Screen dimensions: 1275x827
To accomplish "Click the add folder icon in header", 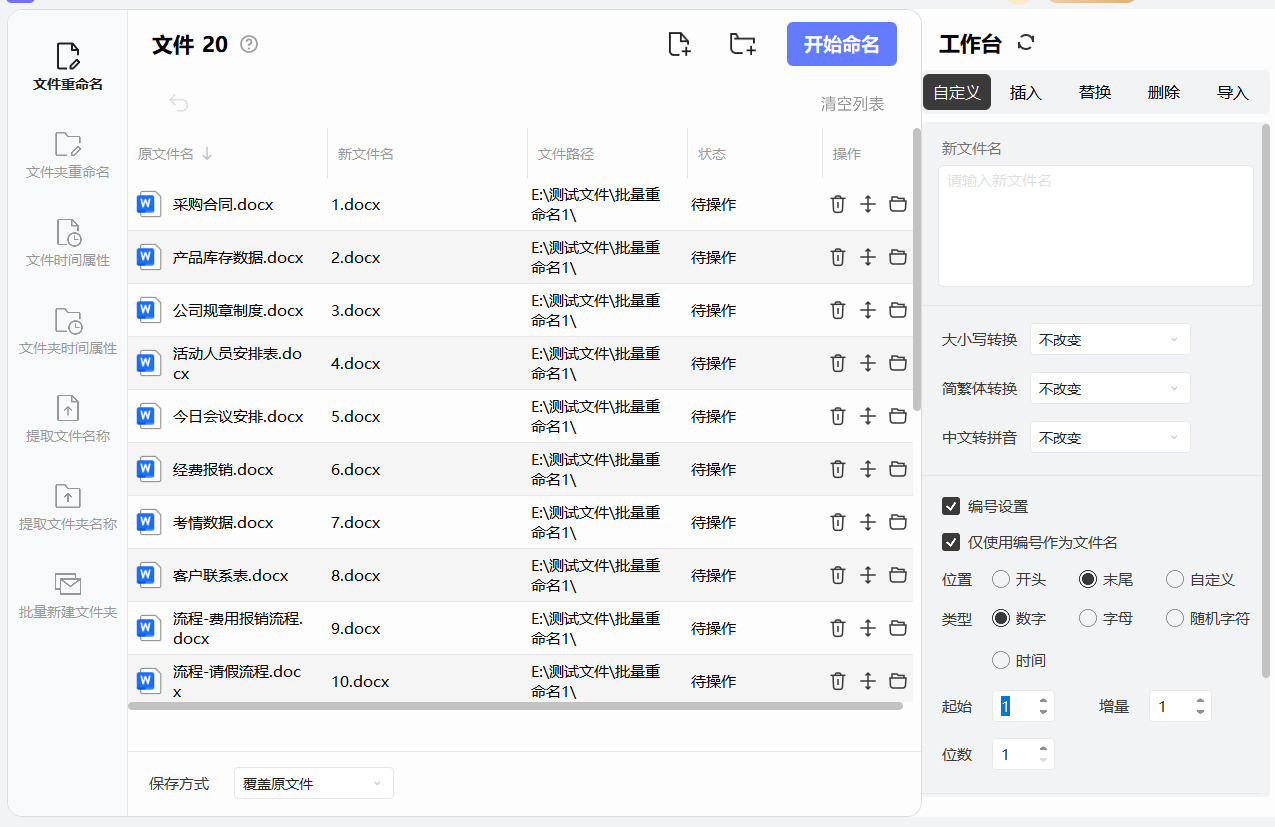I will [x=742, y=44].
